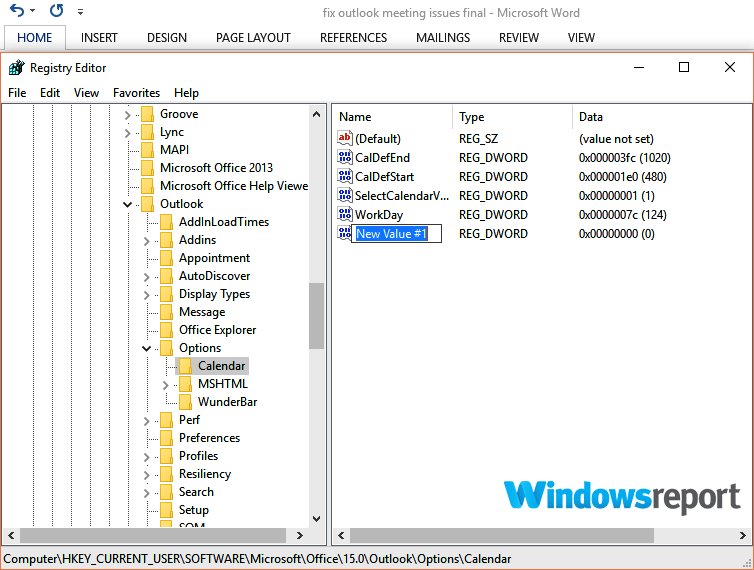Screen dimensions: 754x570
Task: Click the Calendar folder icon
Action: click(185, 366)
